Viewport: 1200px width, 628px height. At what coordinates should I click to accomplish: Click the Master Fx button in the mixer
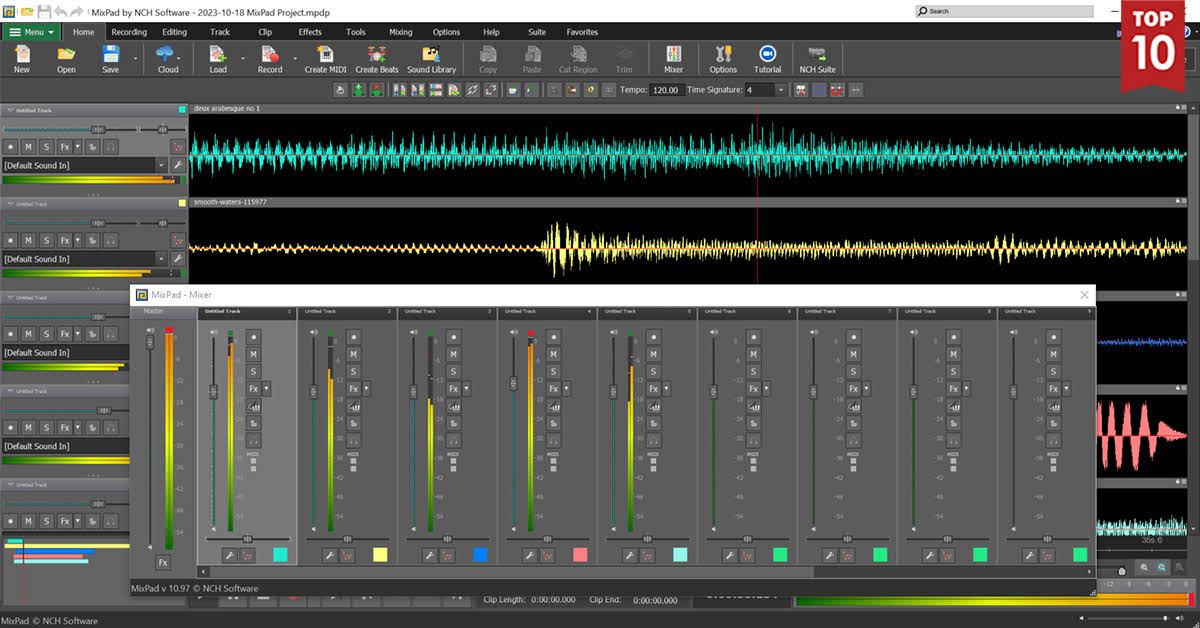[162, 563]
